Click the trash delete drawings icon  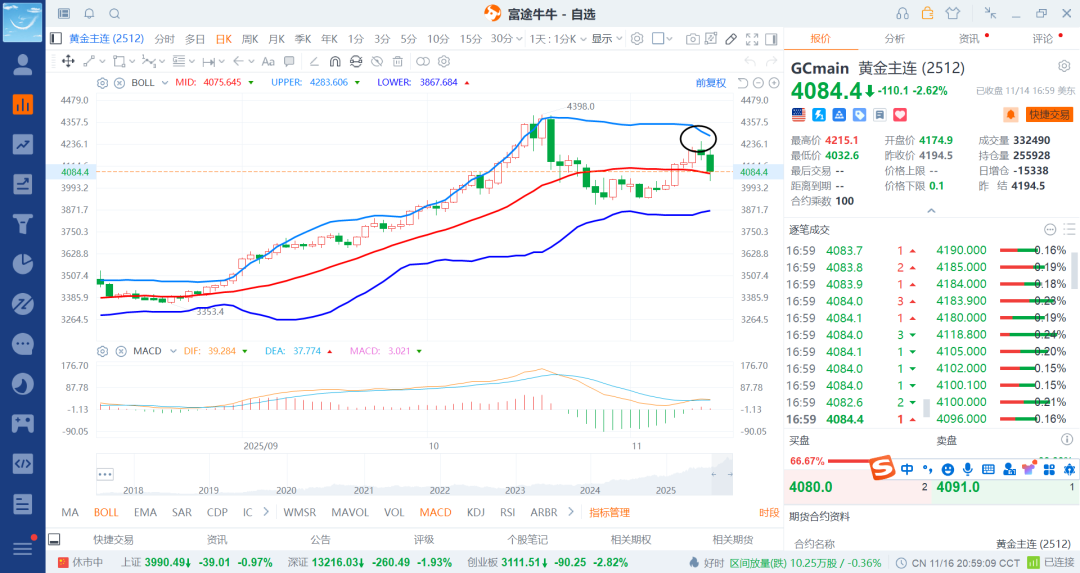(397, 61)
